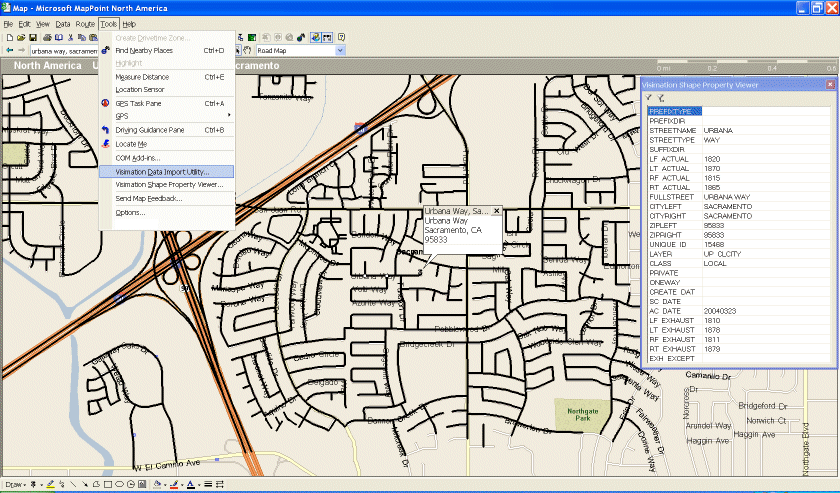Click the green territory toolbar icon
The image size is (840, 493).
pos(252,38)
